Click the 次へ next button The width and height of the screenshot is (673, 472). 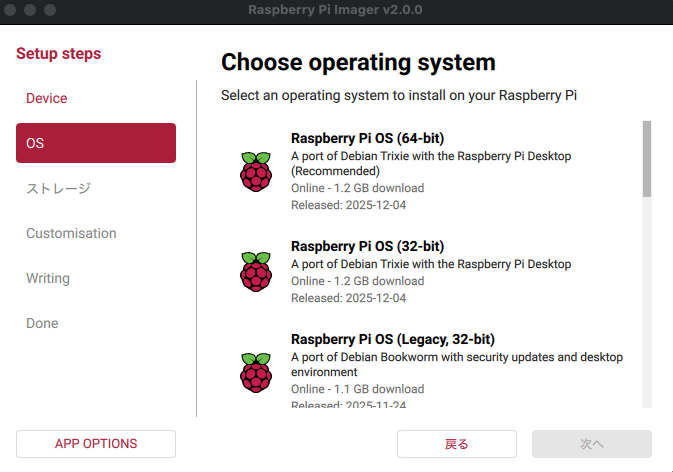point(592,444)
